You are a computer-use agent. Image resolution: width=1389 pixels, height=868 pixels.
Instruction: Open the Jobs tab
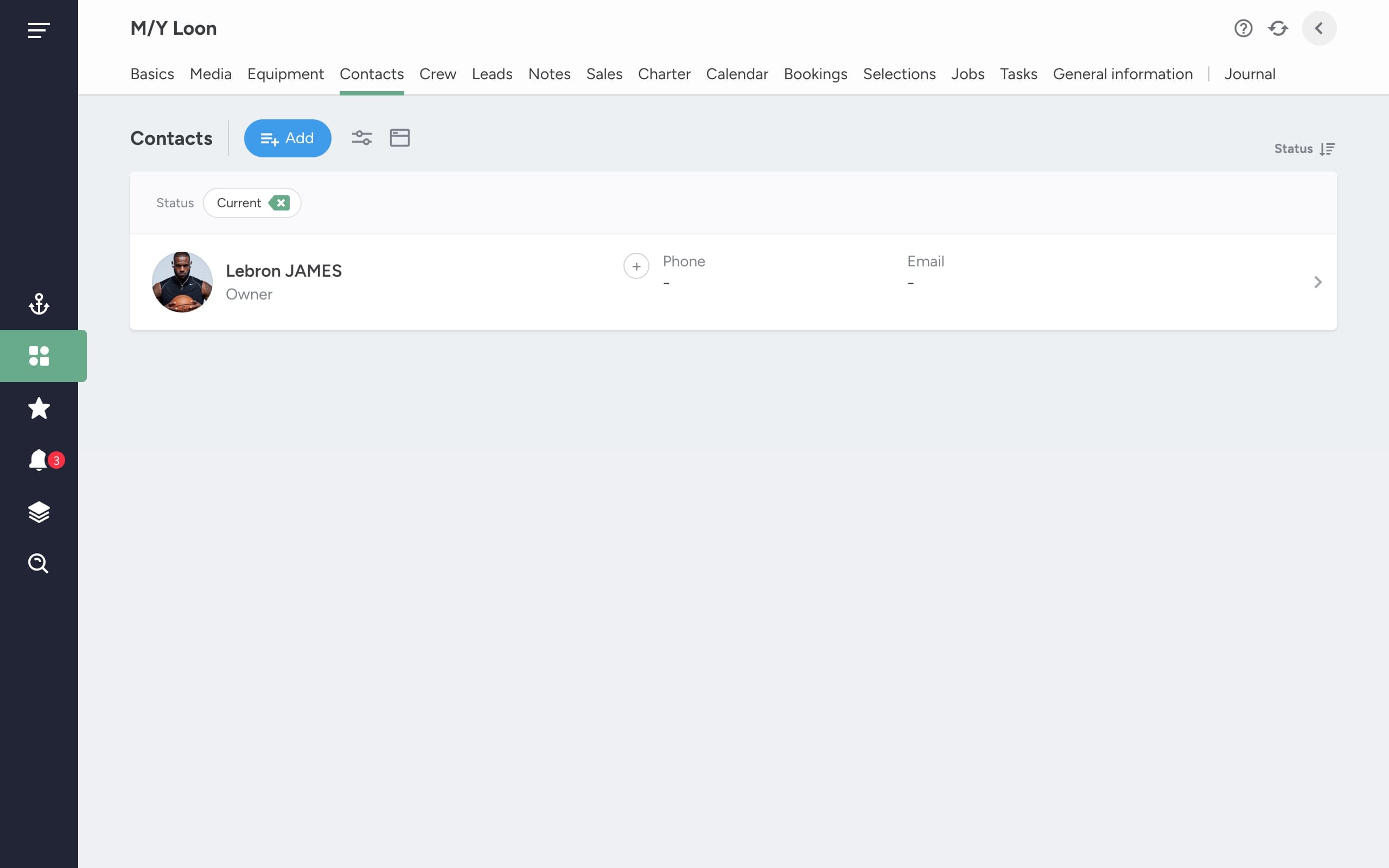tap(967, 74)
